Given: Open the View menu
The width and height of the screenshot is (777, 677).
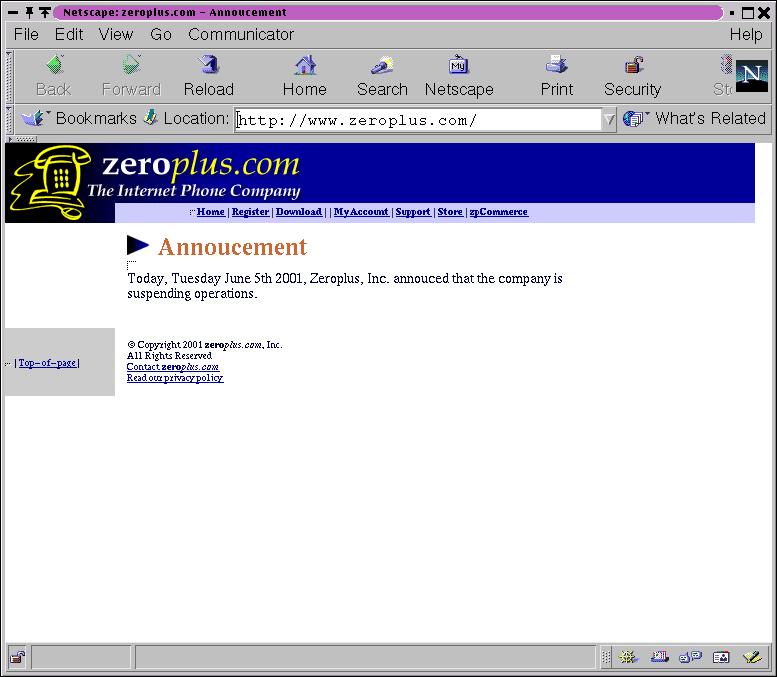Looking at the screenshot, I should [x=116, y=34].
